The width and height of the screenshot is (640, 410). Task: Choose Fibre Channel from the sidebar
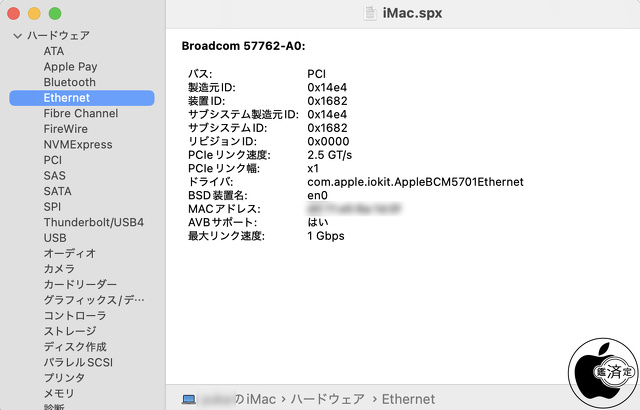pos(81,114)
